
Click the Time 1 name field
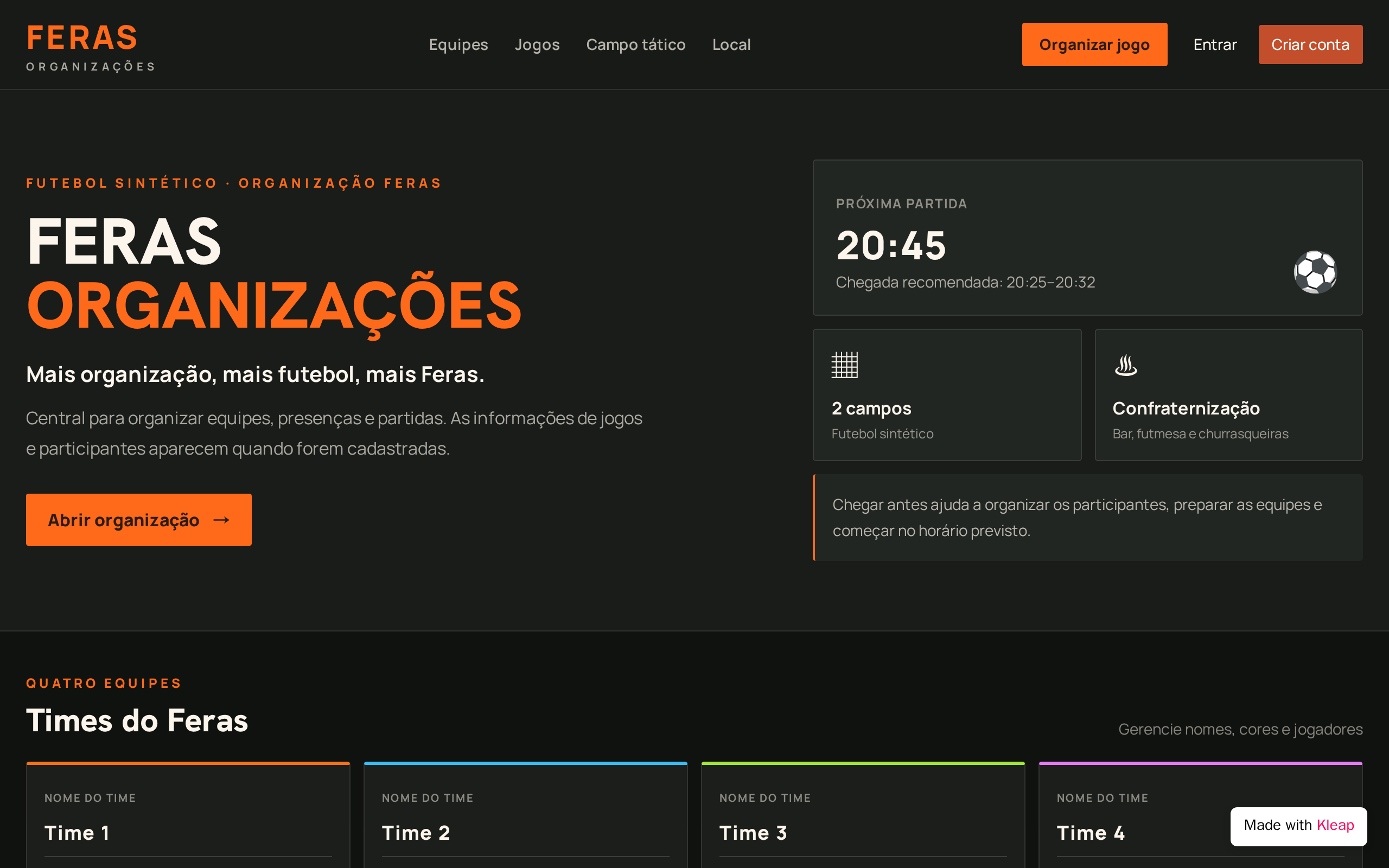pyautogui.click(x=188, y=833)
